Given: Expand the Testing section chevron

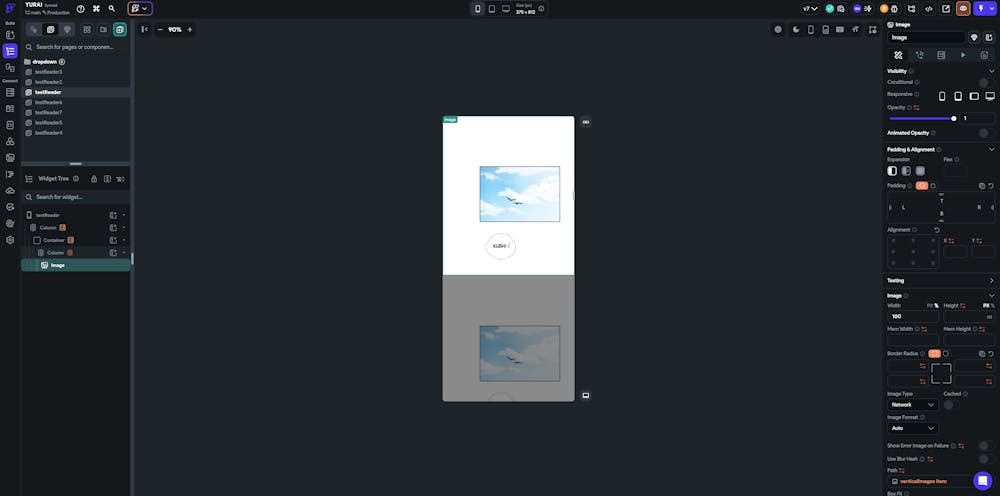Looking at the screenshot, I should tap(991, 281).
